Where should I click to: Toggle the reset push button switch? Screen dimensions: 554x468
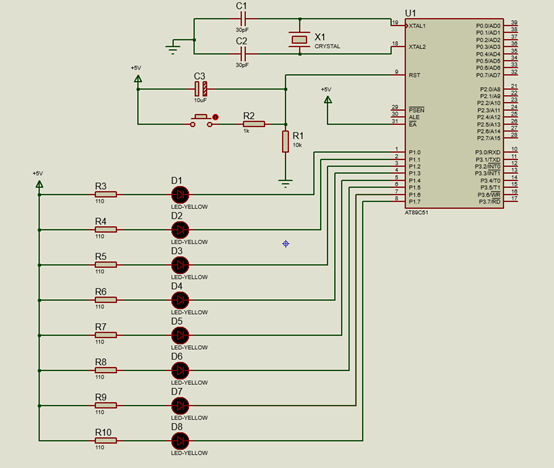(x=201, y=120)
